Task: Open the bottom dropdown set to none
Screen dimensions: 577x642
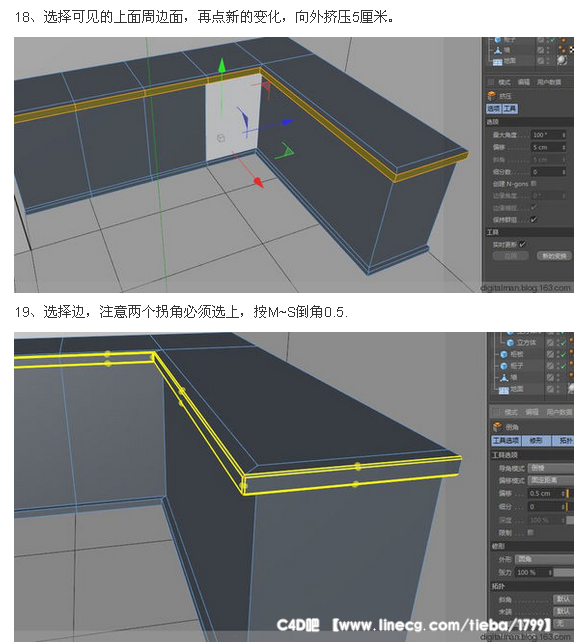Action: (x=563, y=624)
